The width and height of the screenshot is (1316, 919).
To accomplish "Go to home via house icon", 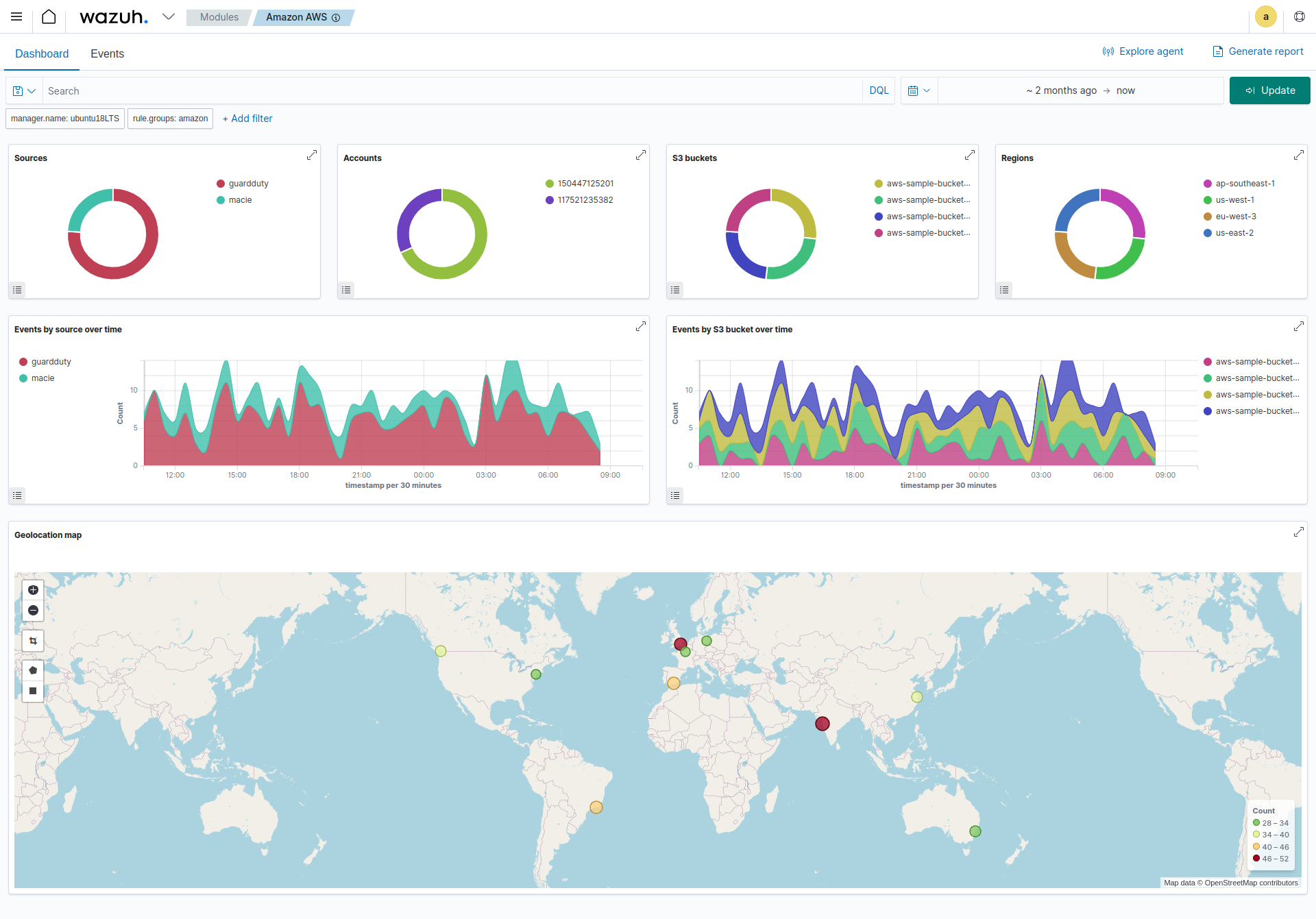I will 49,16.
